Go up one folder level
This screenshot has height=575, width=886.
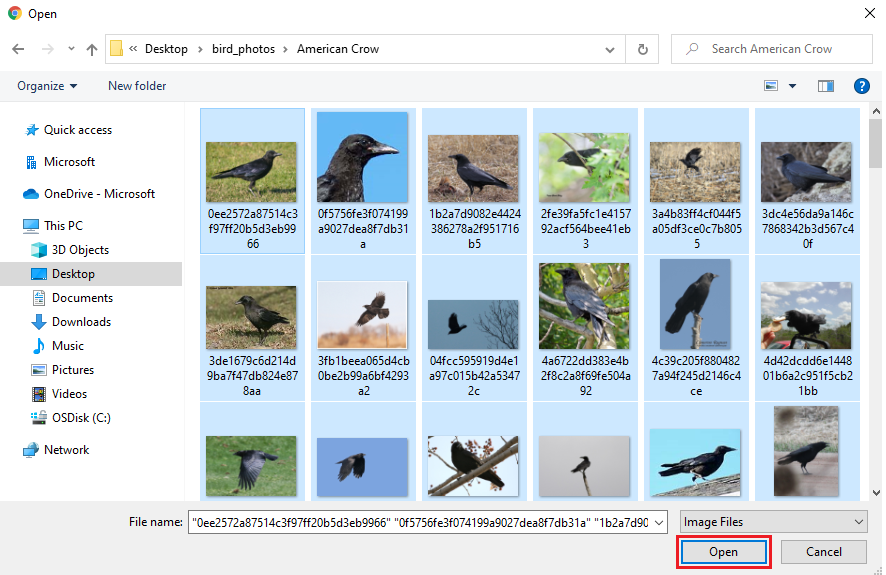coord(92,49)
